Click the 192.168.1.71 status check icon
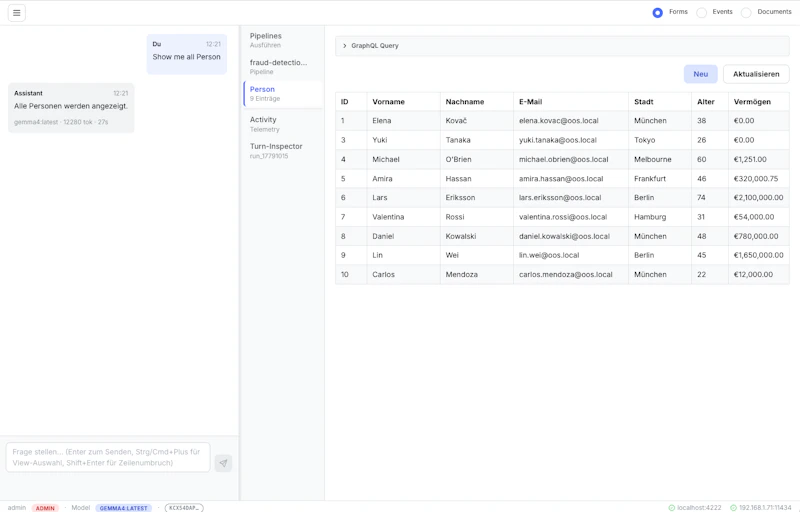 pyautogui.click(x=733, y=507)
